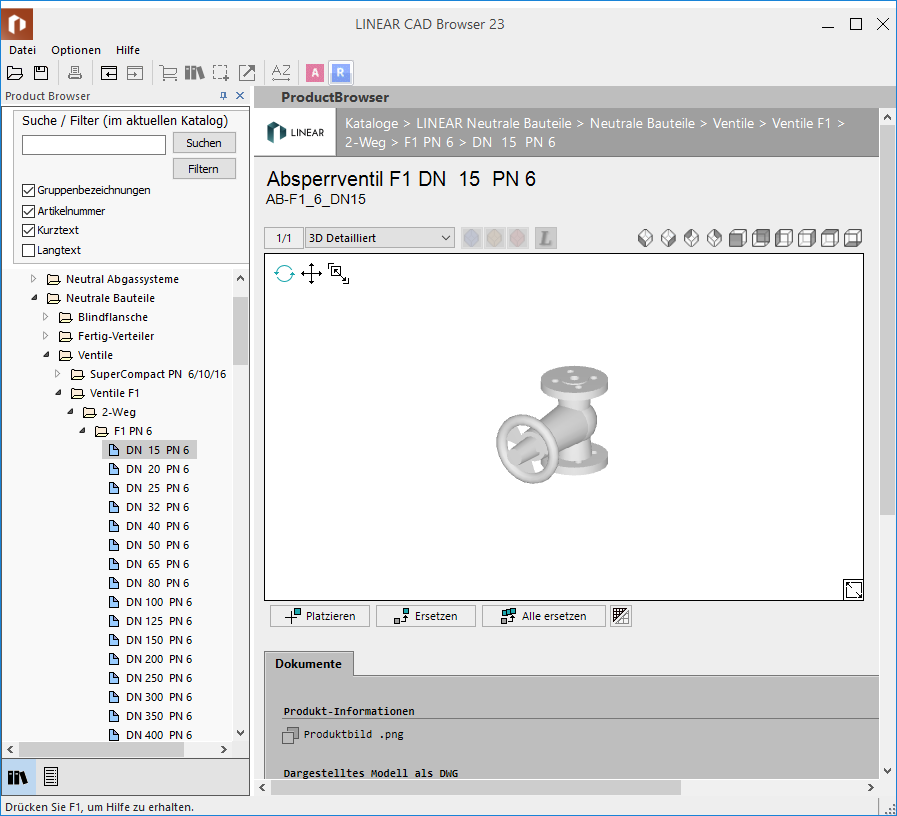Click the AZ sort toolbar icon

pos(281,73)
